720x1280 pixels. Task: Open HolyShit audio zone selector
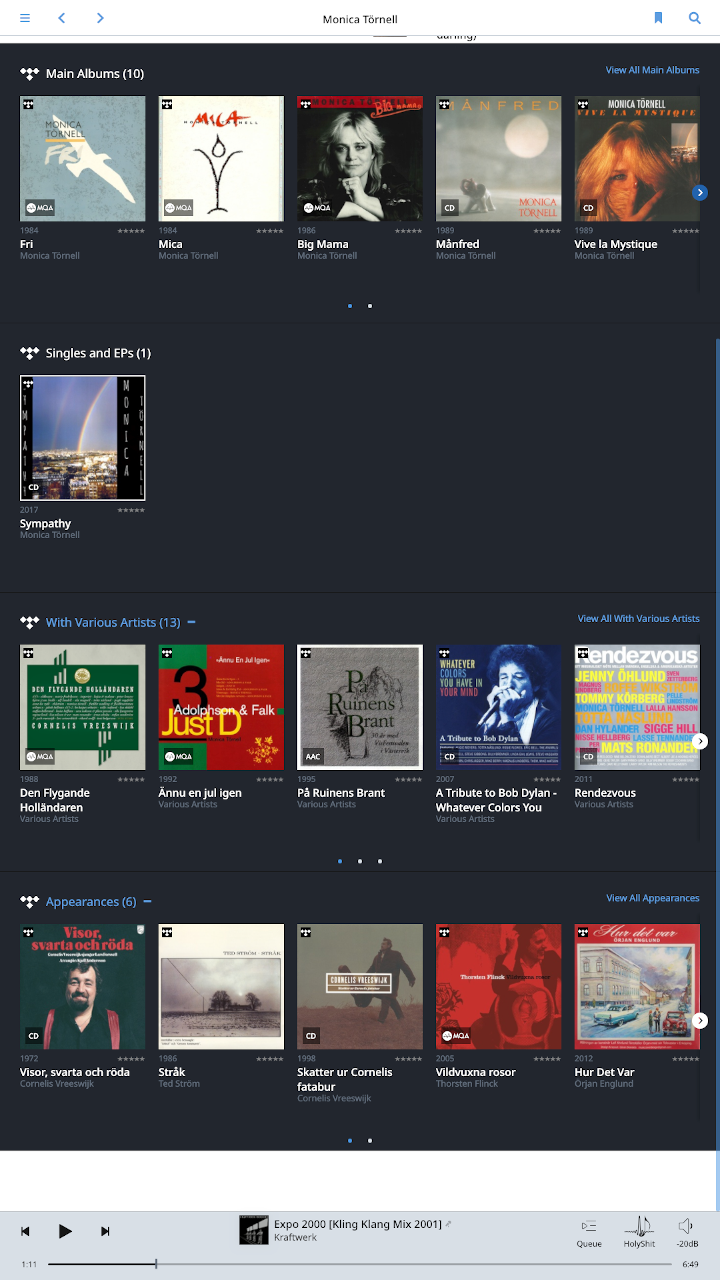(x=639, y=1231)
